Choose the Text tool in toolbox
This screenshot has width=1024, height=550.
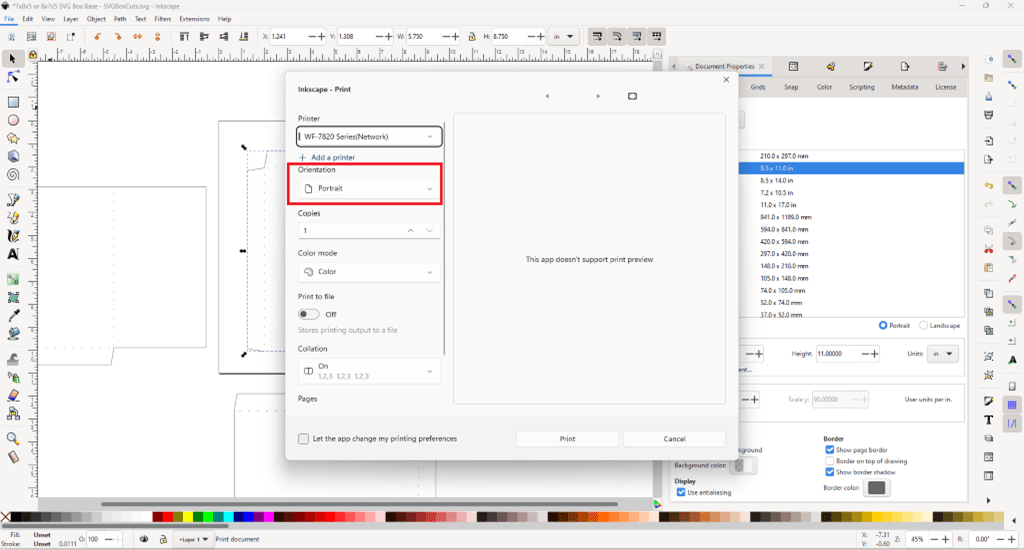tap(14, 254)
